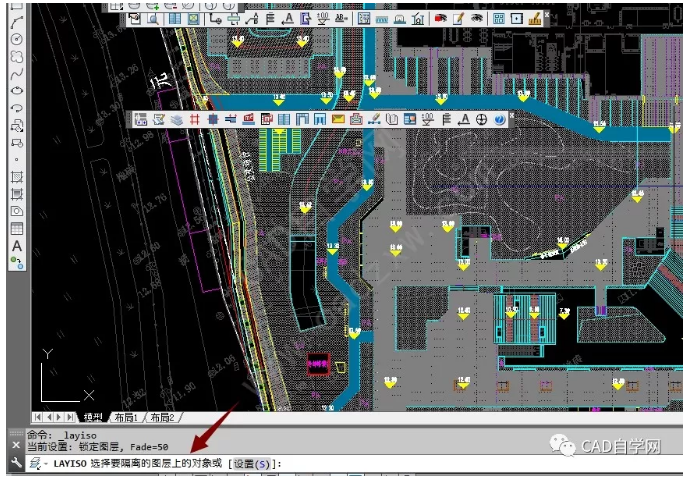Select the Point tool
The width and height of the screenshot is (690, 478).
tap(17, 160)
